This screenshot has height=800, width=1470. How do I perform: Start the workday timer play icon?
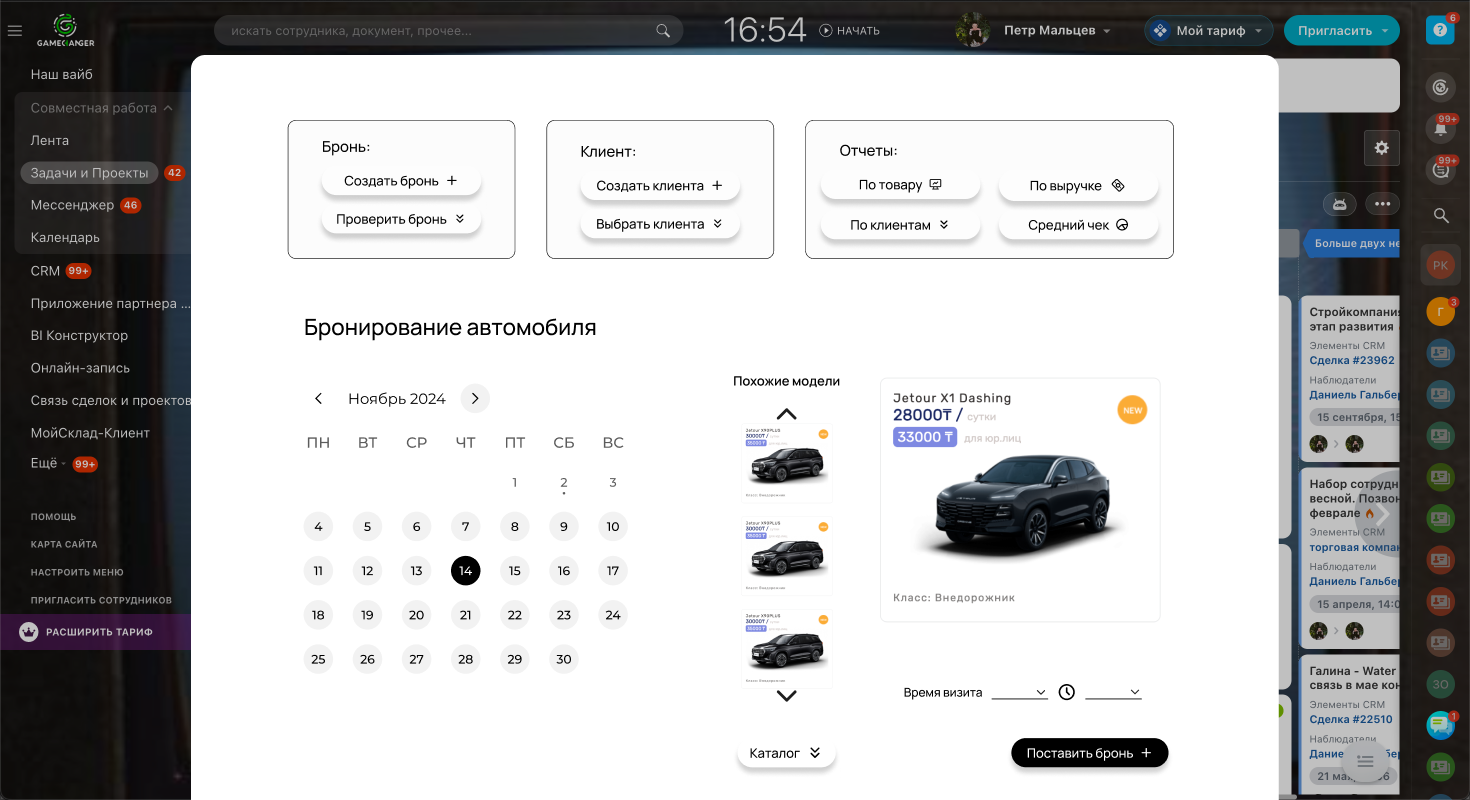pyautogui.click(x=826, y=31)
